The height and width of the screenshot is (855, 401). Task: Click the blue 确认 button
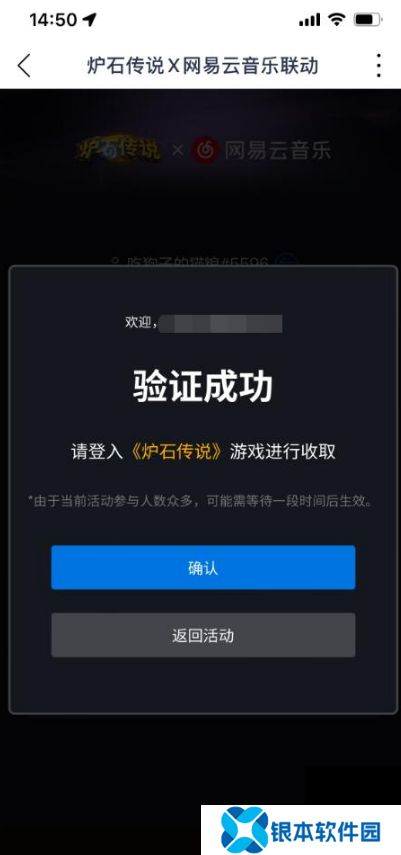(203, 567)
